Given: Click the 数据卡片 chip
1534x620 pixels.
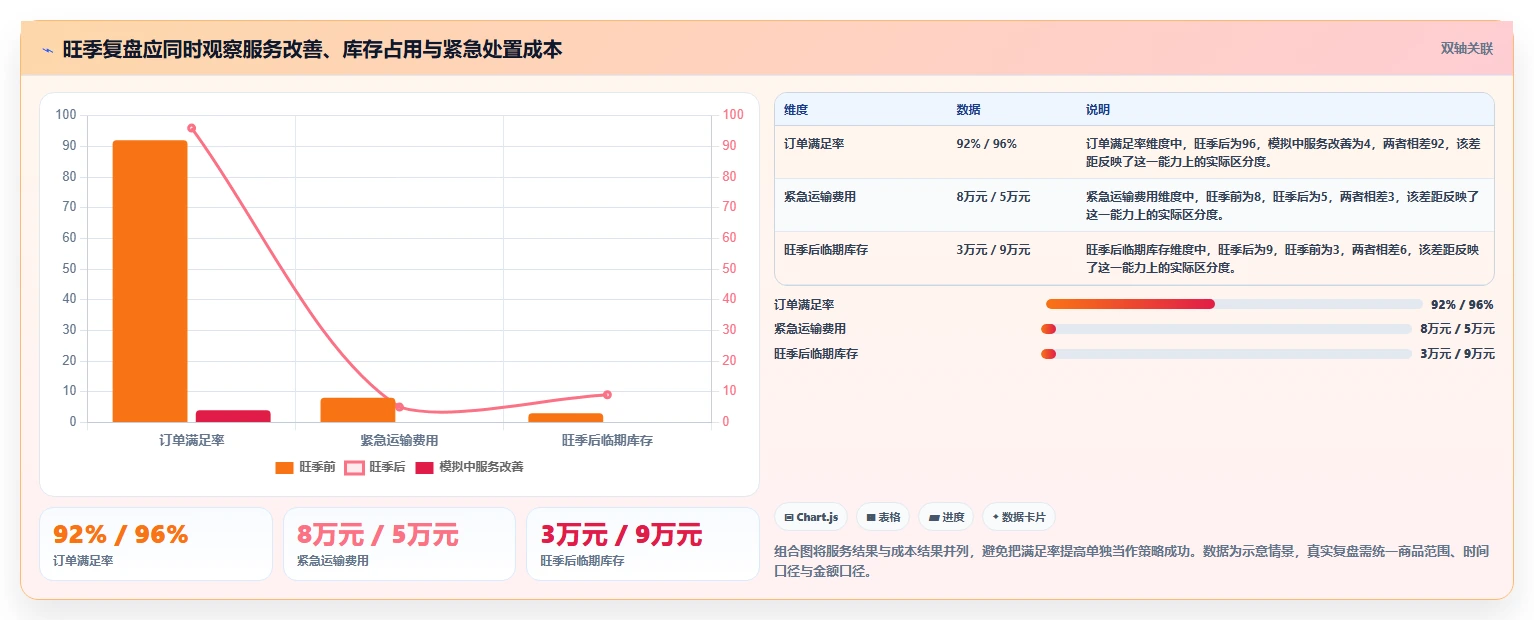Looking at the screenshot, I should (1019, 517).
